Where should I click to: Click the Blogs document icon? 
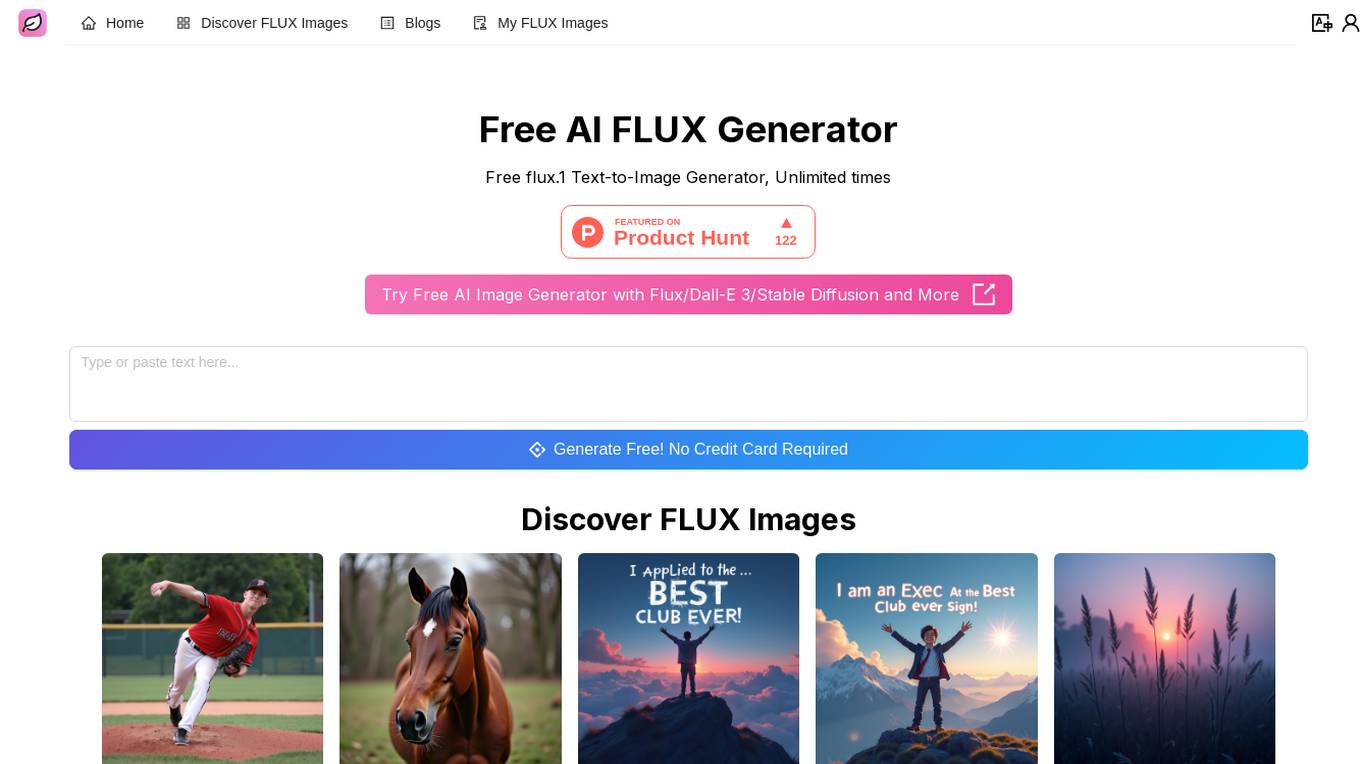point(387,23)
